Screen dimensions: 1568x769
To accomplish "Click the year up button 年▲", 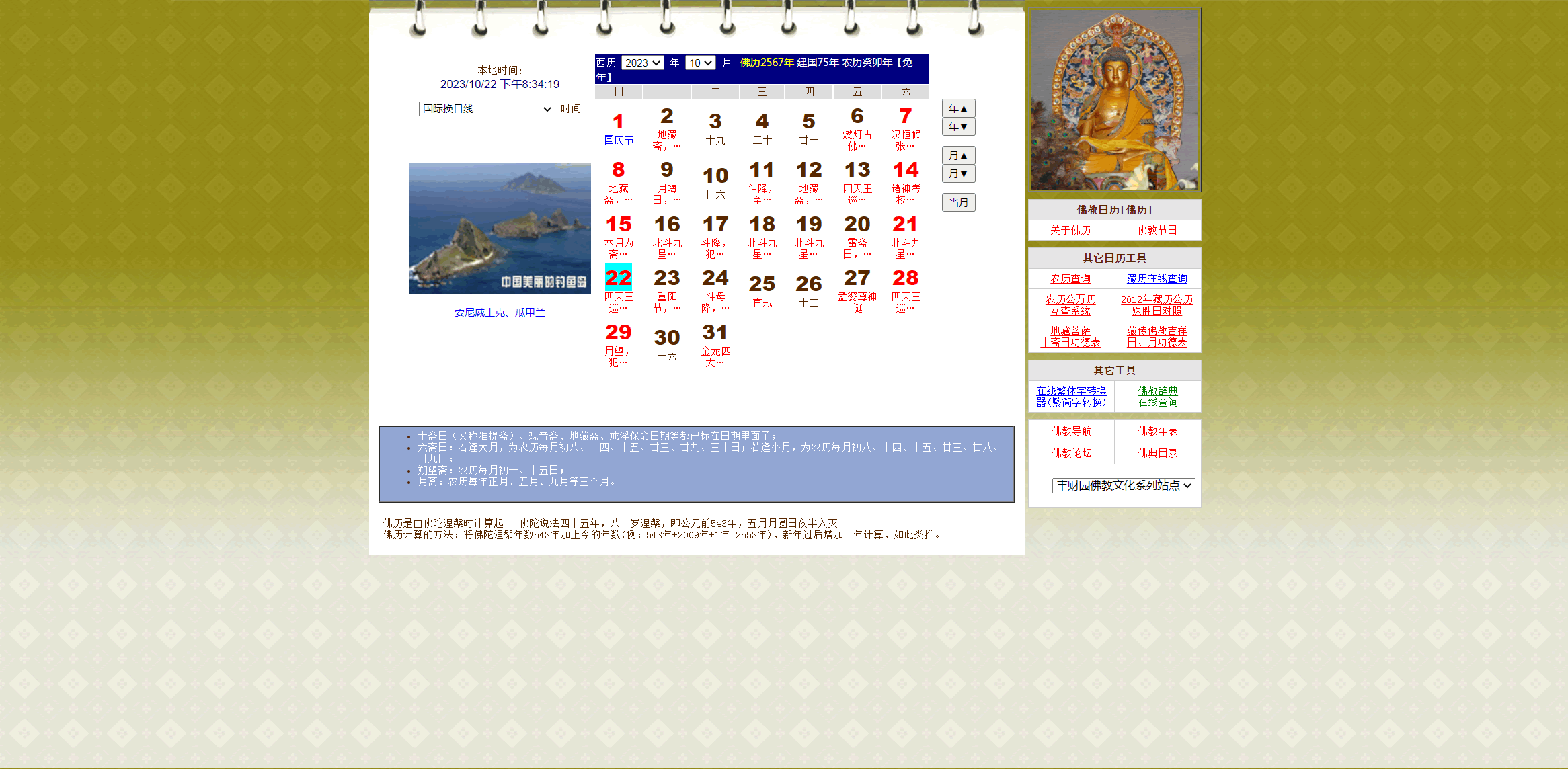I will [958, 108].
